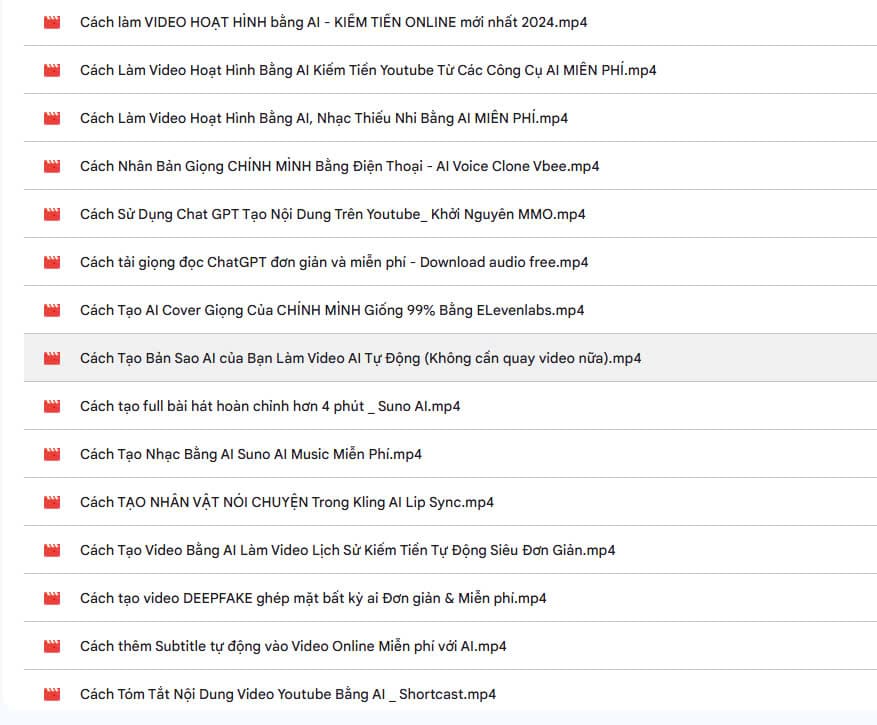Open full bài hát hơn 4 phút Suno file

tap(270, 406)
